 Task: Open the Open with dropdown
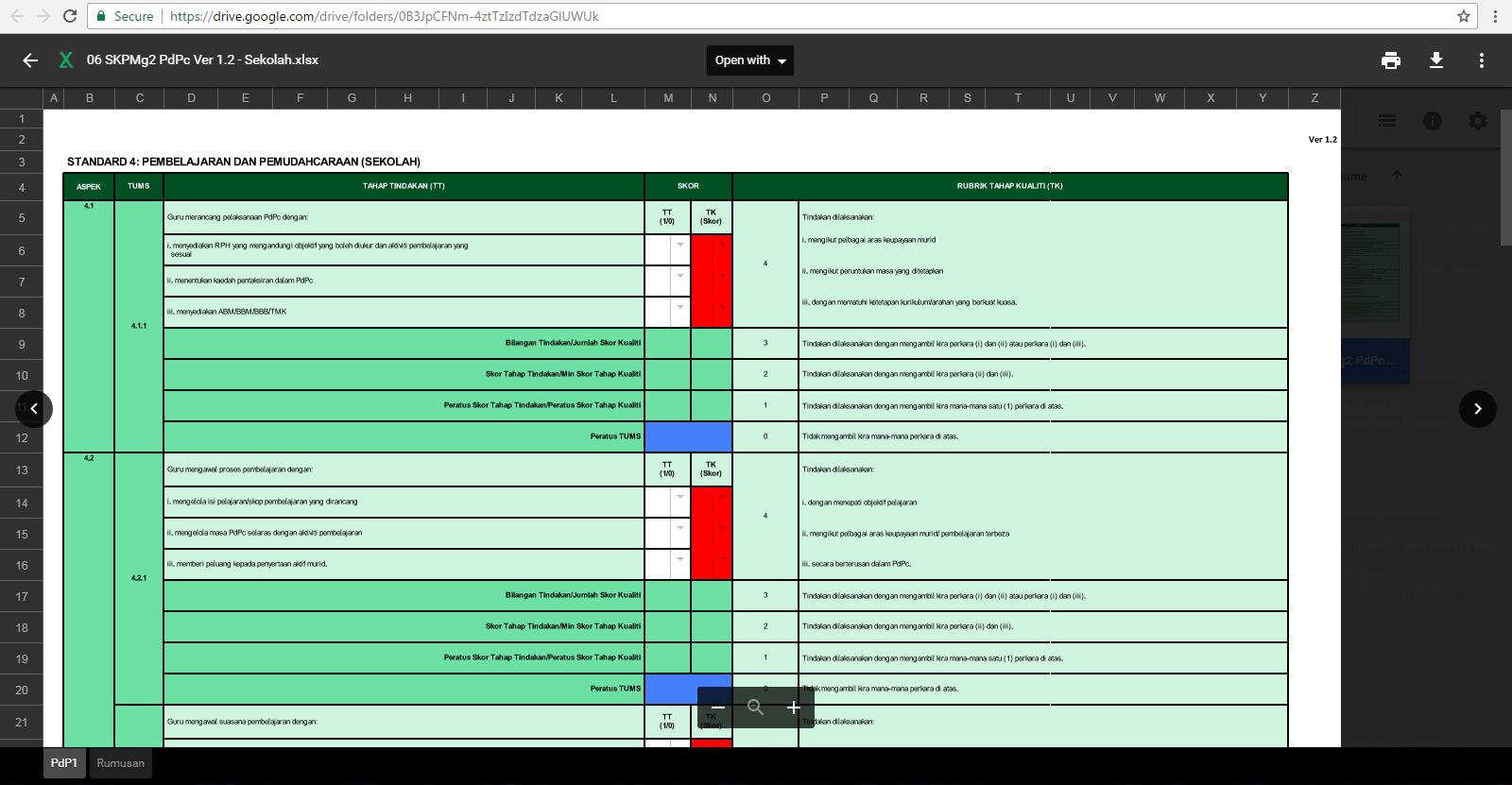[750, 60]
